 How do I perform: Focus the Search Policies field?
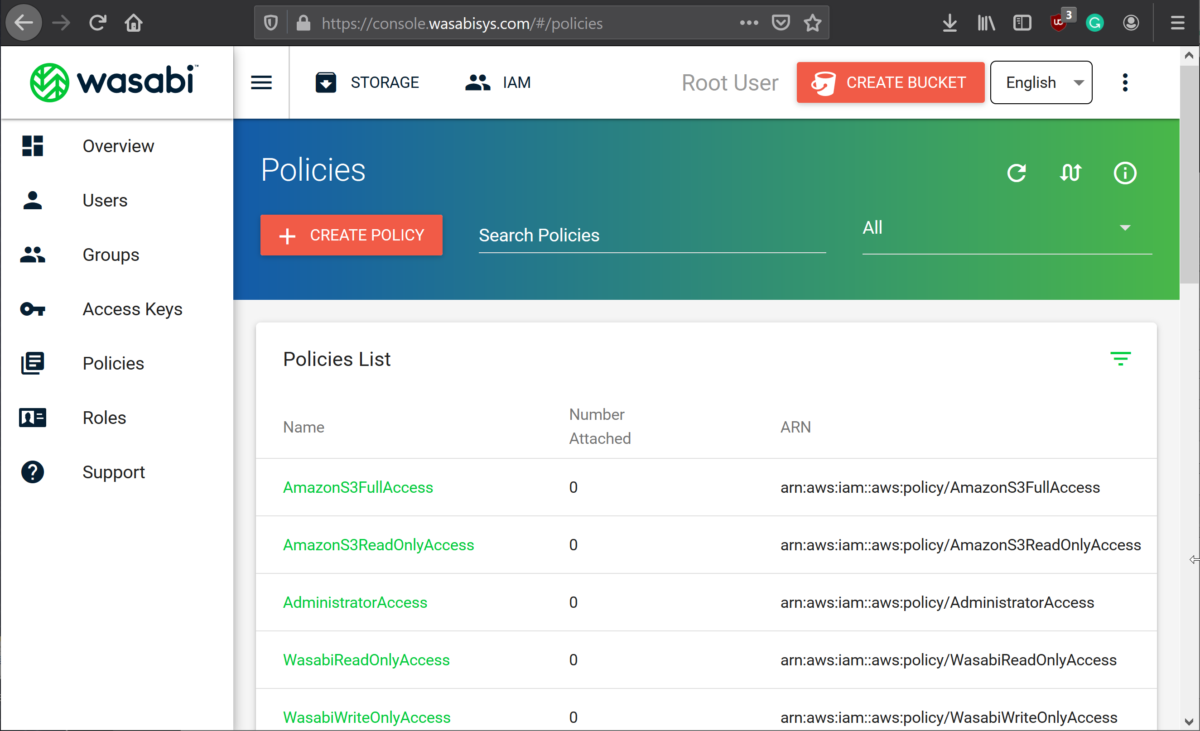pyautogui.click(x=651, y=235)
